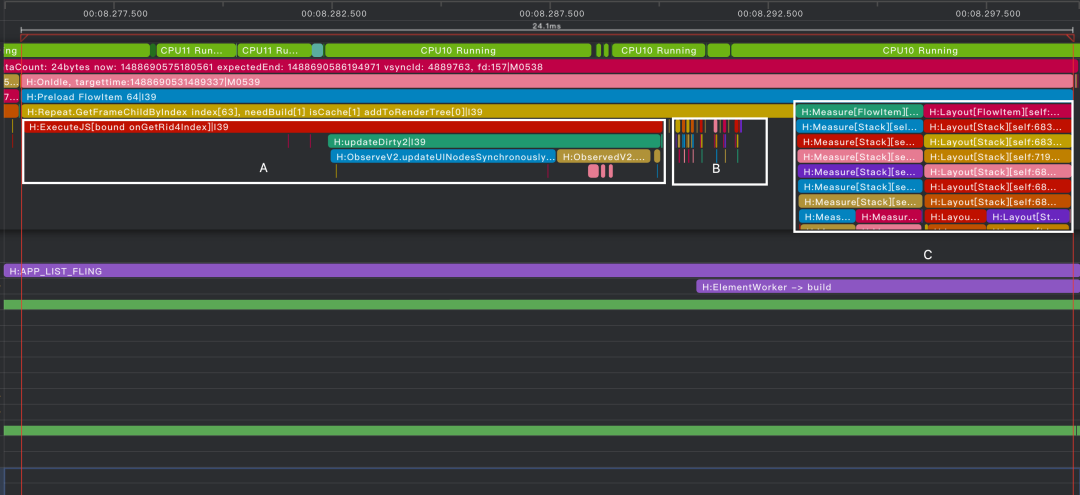This screenshot has height=495, width=1080.
Task: Select the green bar directly below H:ElementWorker
Action: [540, 304]
